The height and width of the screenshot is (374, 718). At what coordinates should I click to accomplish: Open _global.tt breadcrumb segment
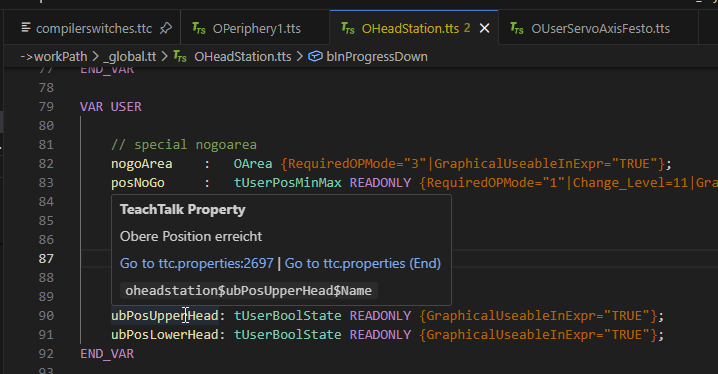click(x=130, y=57)
